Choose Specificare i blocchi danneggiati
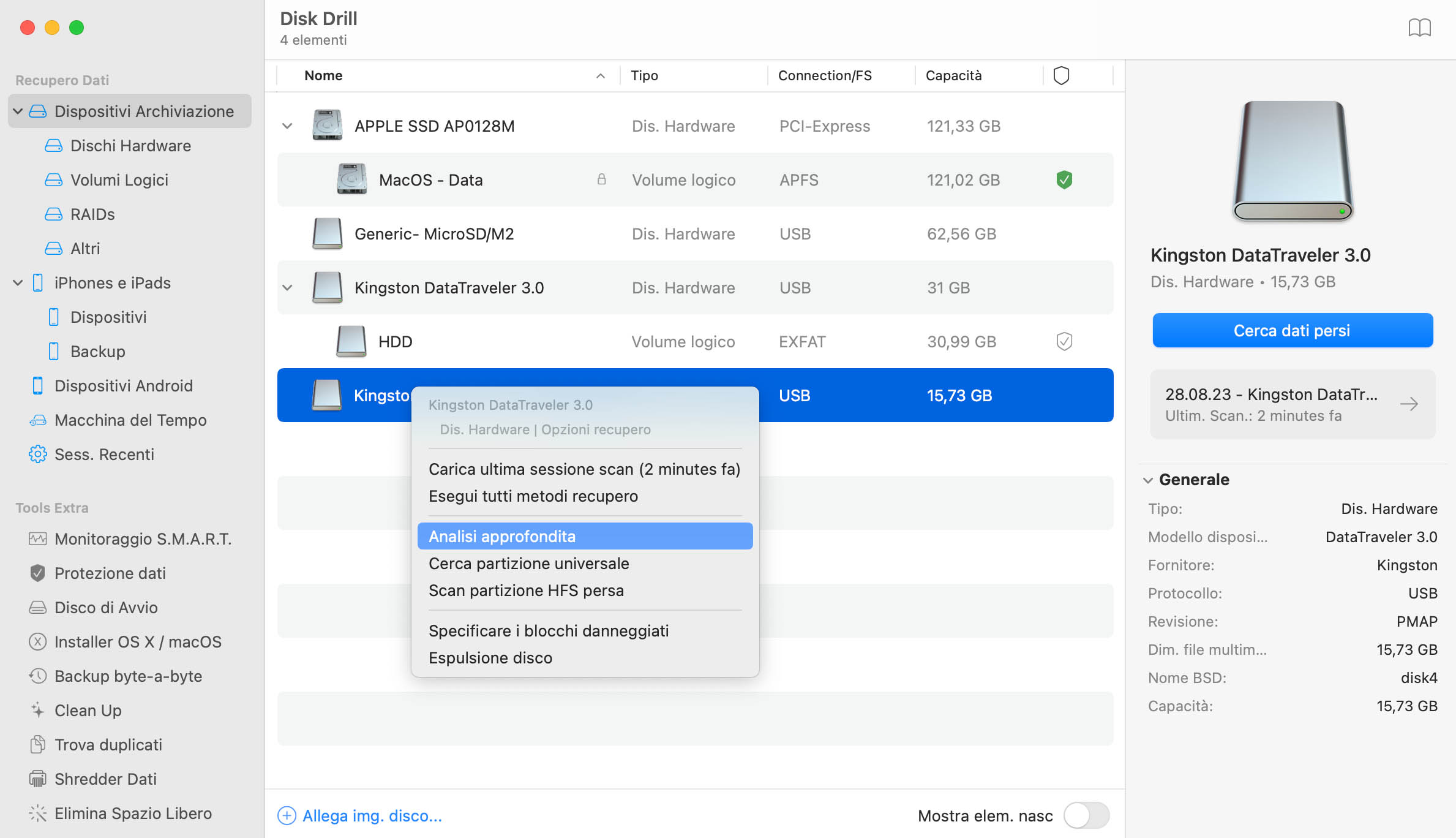This screenshot has height=838, width=1456. (584, 631)
